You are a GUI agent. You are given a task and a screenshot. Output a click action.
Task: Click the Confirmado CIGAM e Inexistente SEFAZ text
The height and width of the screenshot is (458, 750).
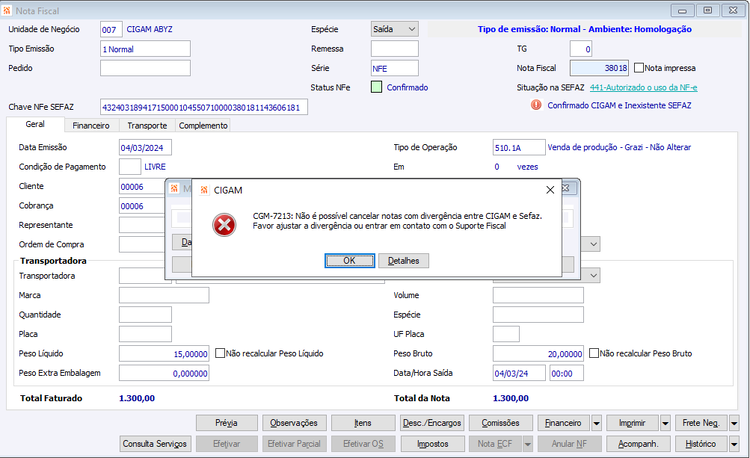pos(619,105)
